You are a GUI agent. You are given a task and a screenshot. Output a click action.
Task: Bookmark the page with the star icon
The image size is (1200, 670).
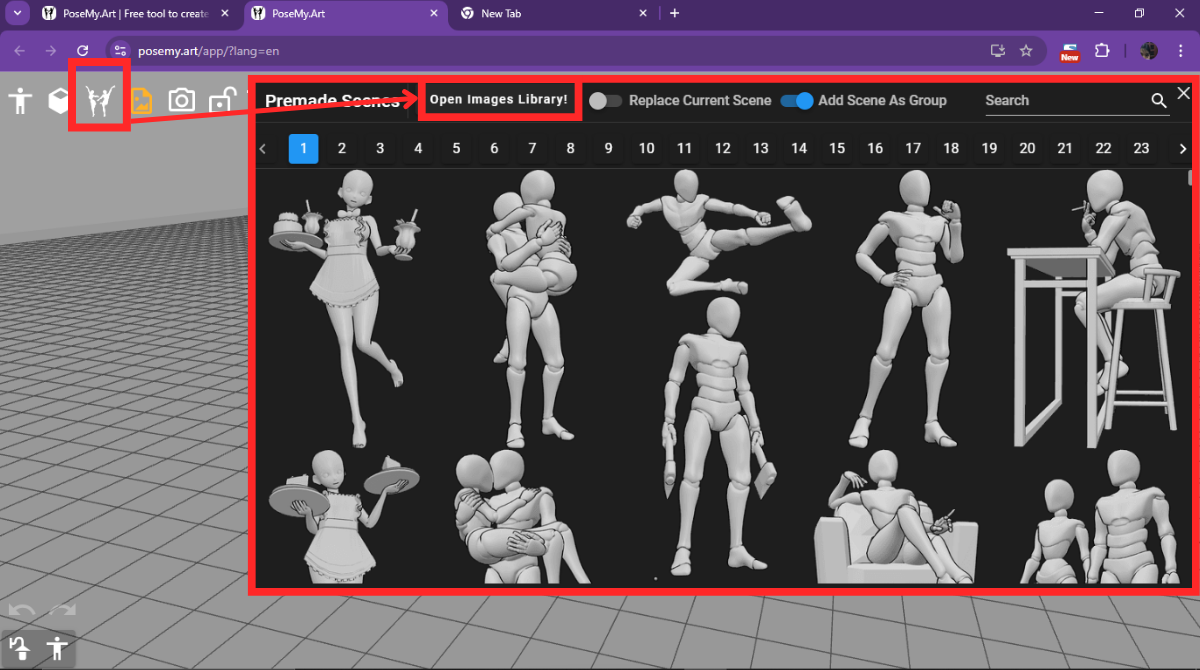(x=1027, y=50)
